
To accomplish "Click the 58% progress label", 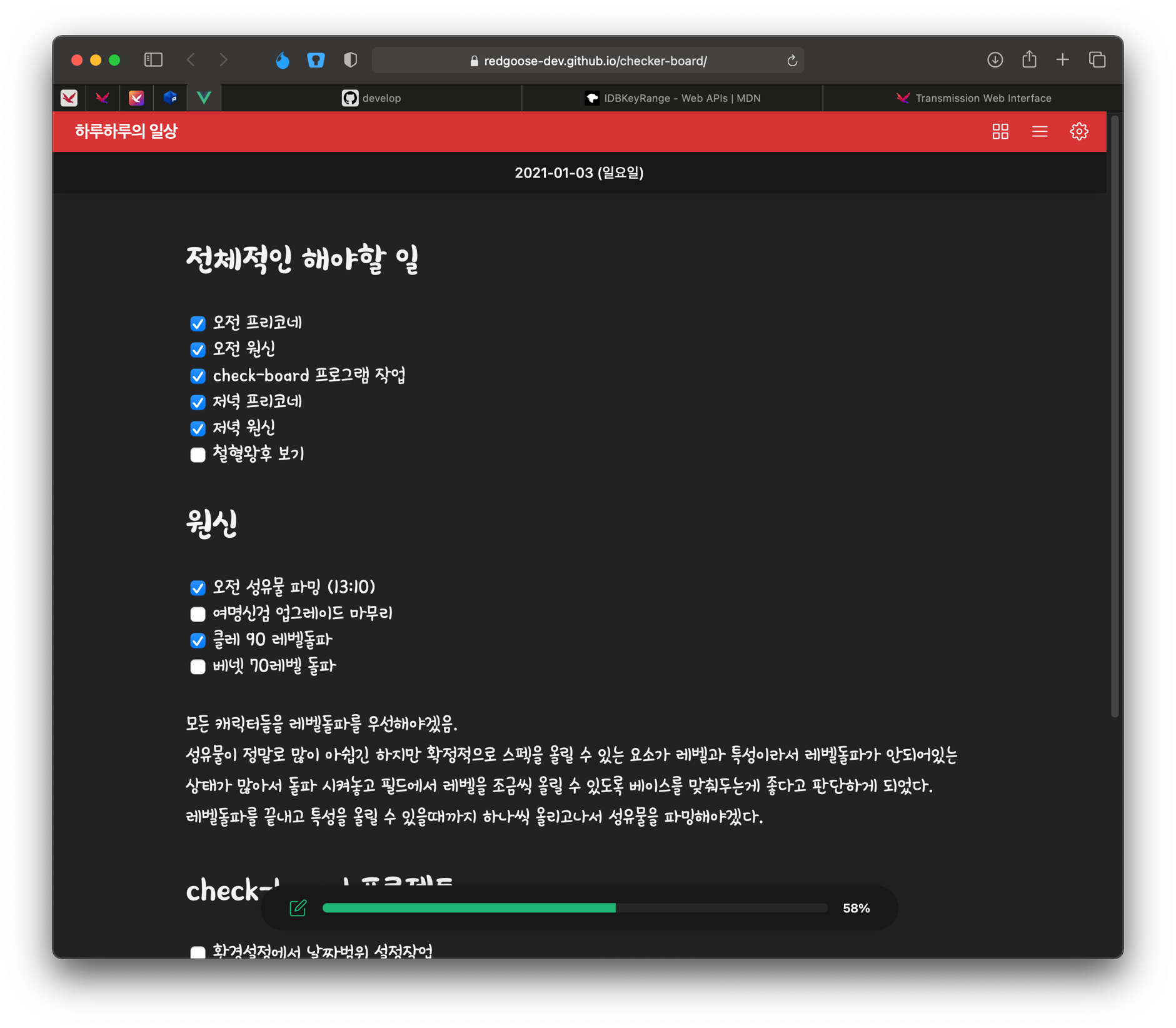I will pyautogui.click(x=856, y=908).
